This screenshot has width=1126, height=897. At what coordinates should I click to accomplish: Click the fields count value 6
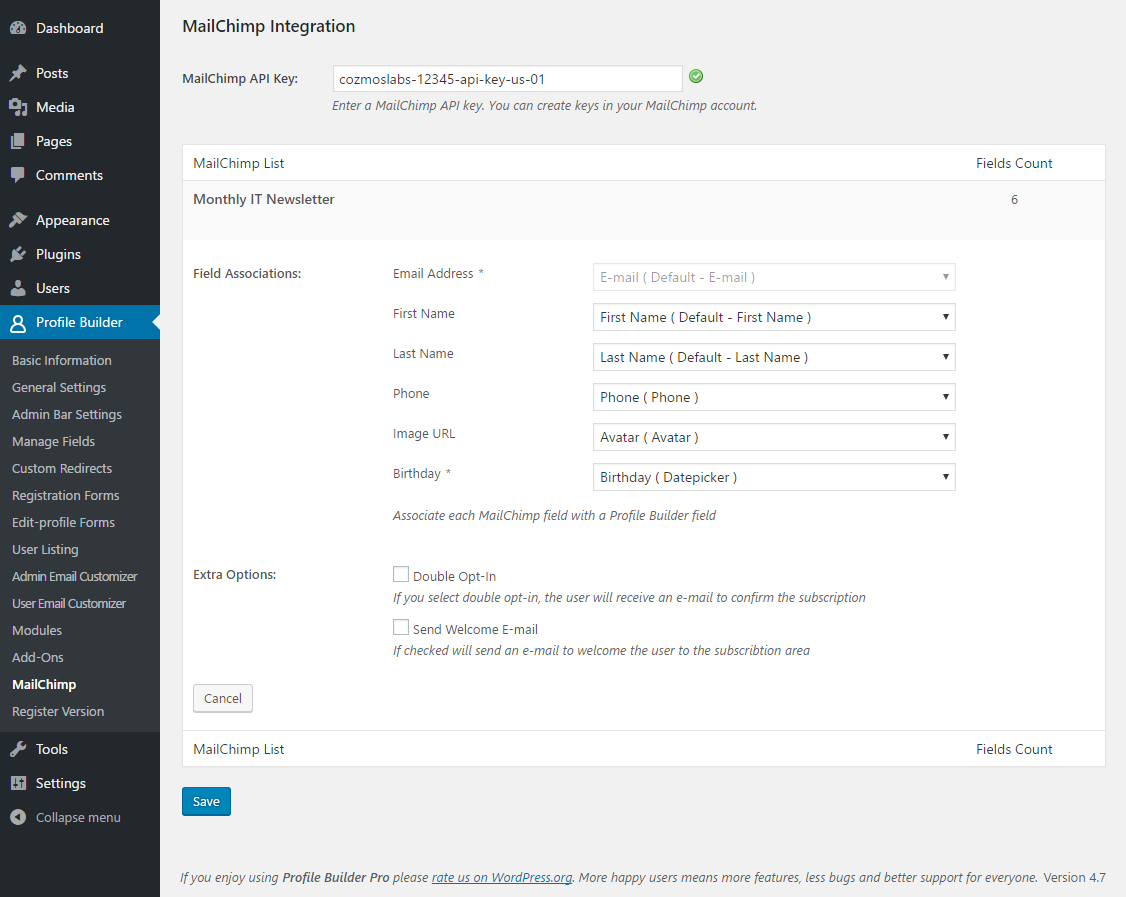coord(1014,200)
